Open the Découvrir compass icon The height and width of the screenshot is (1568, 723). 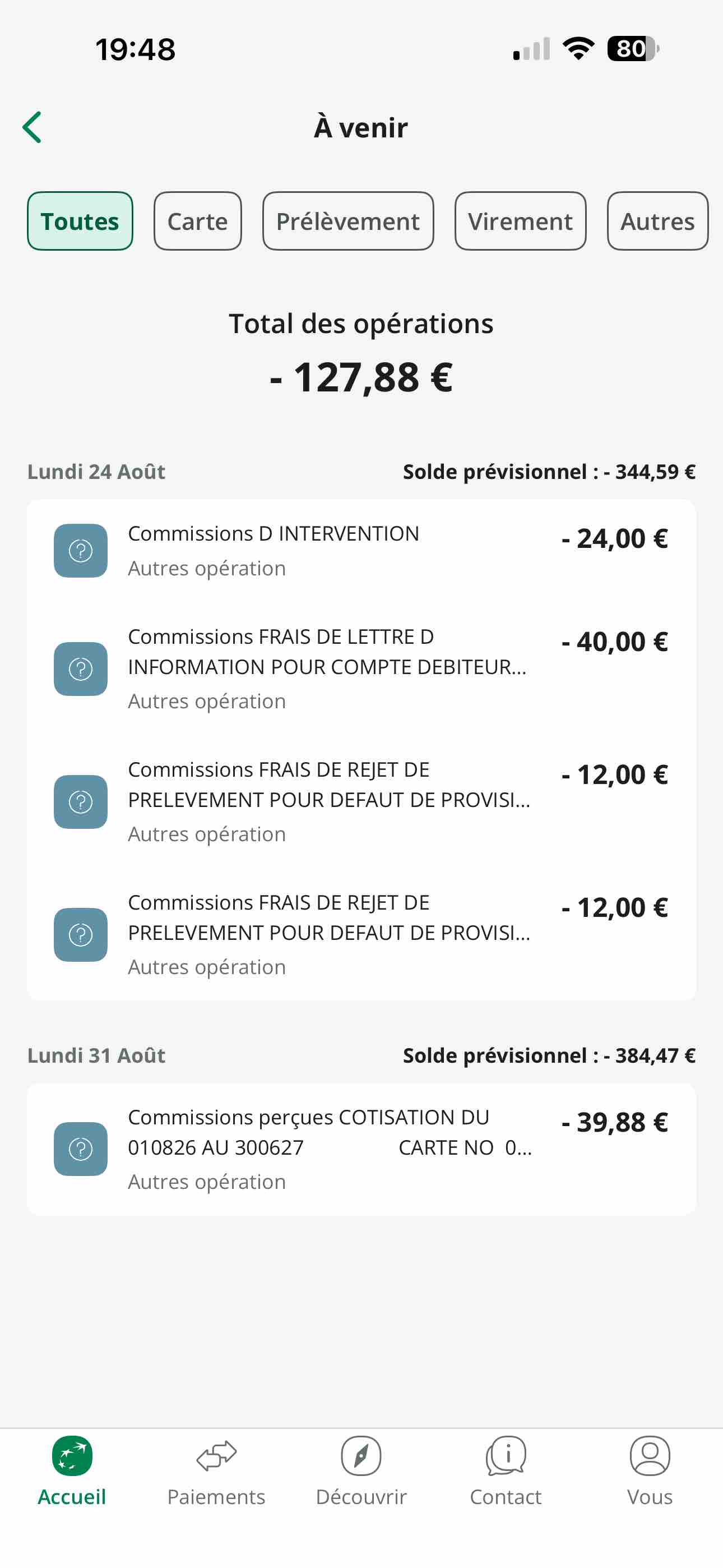tap(361, 1456)
